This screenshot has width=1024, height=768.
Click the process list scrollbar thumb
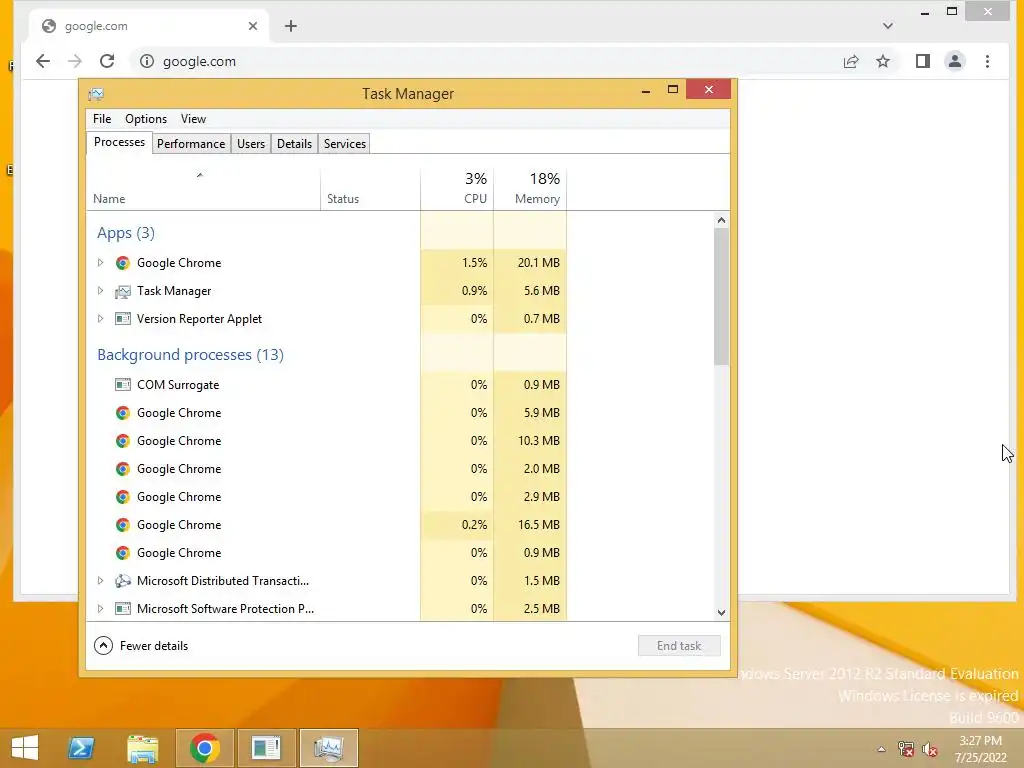[721, 296]
